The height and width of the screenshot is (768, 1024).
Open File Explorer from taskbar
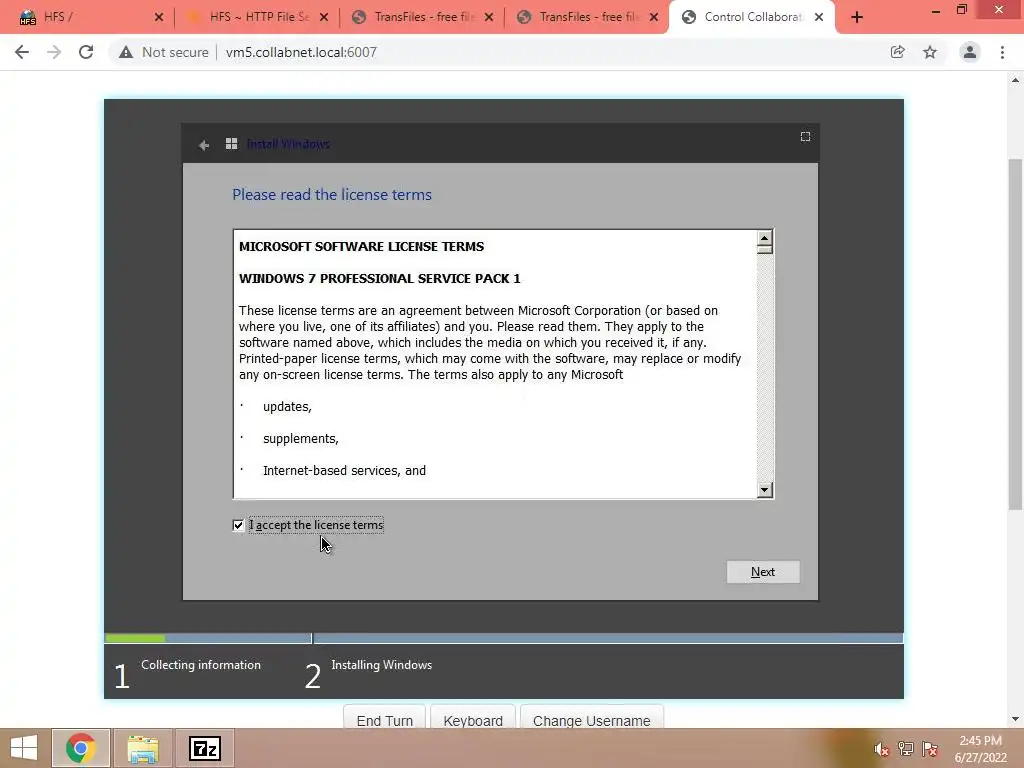[143, 748]
